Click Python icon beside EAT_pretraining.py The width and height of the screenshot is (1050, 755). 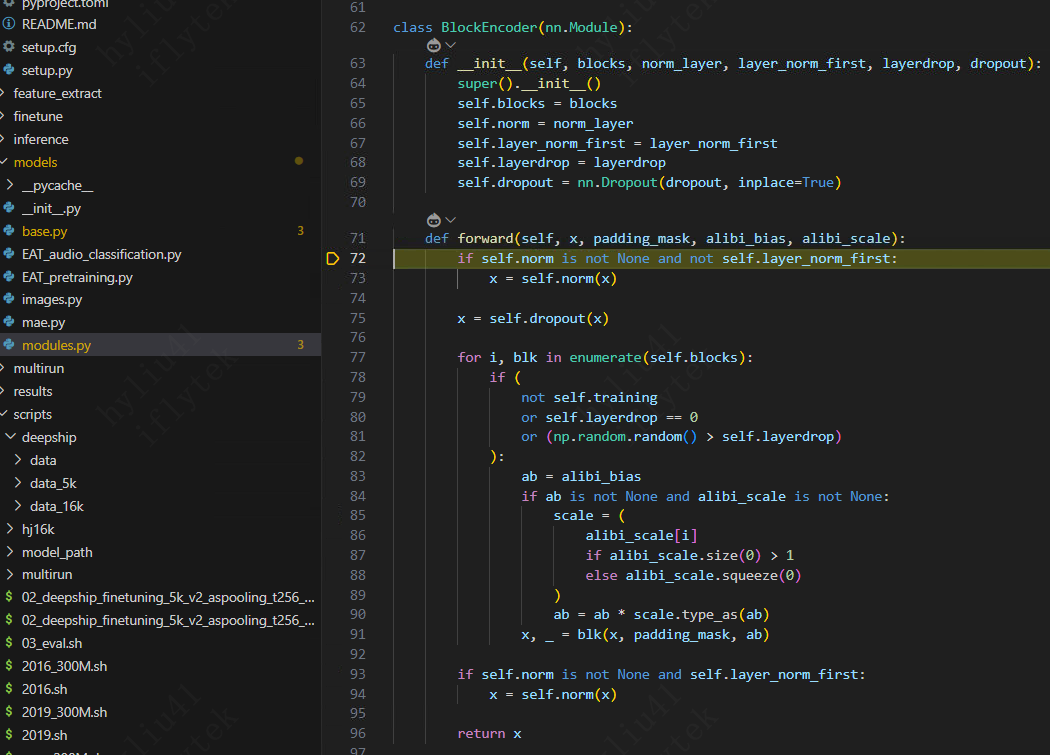(9, 276)
